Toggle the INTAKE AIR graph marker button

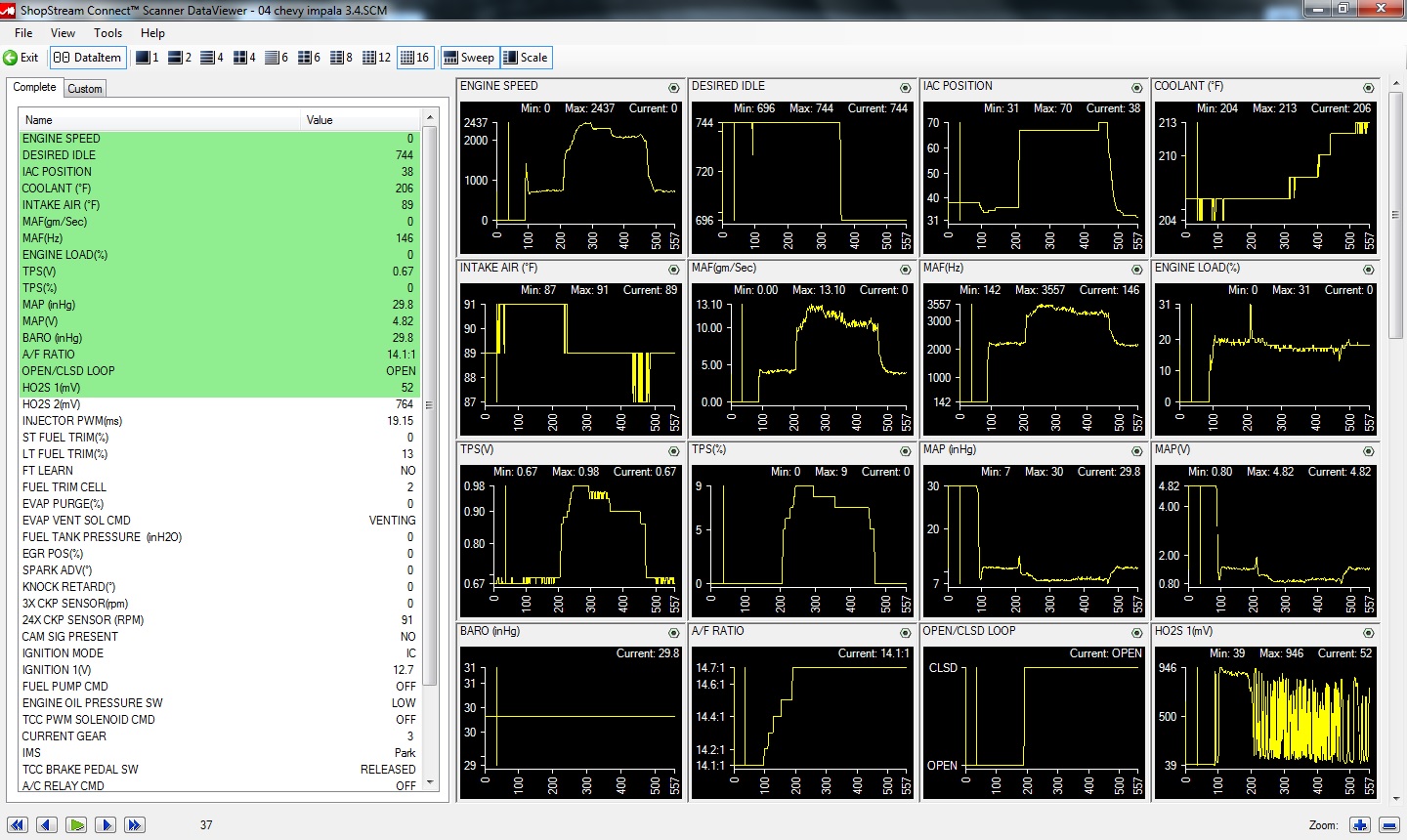point(673,270)
